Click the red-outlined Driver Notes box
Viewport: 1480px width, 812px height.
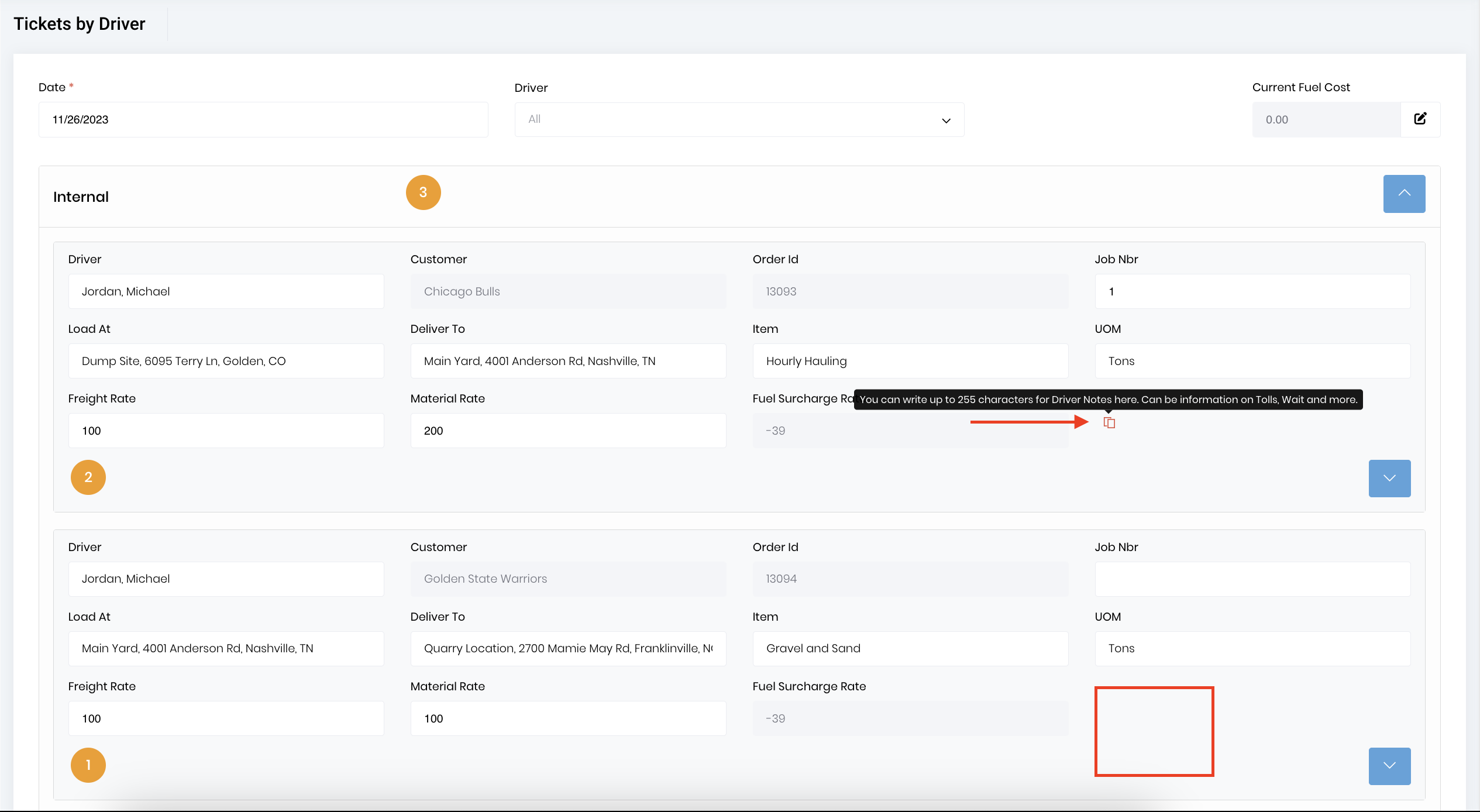(1154, 731)
